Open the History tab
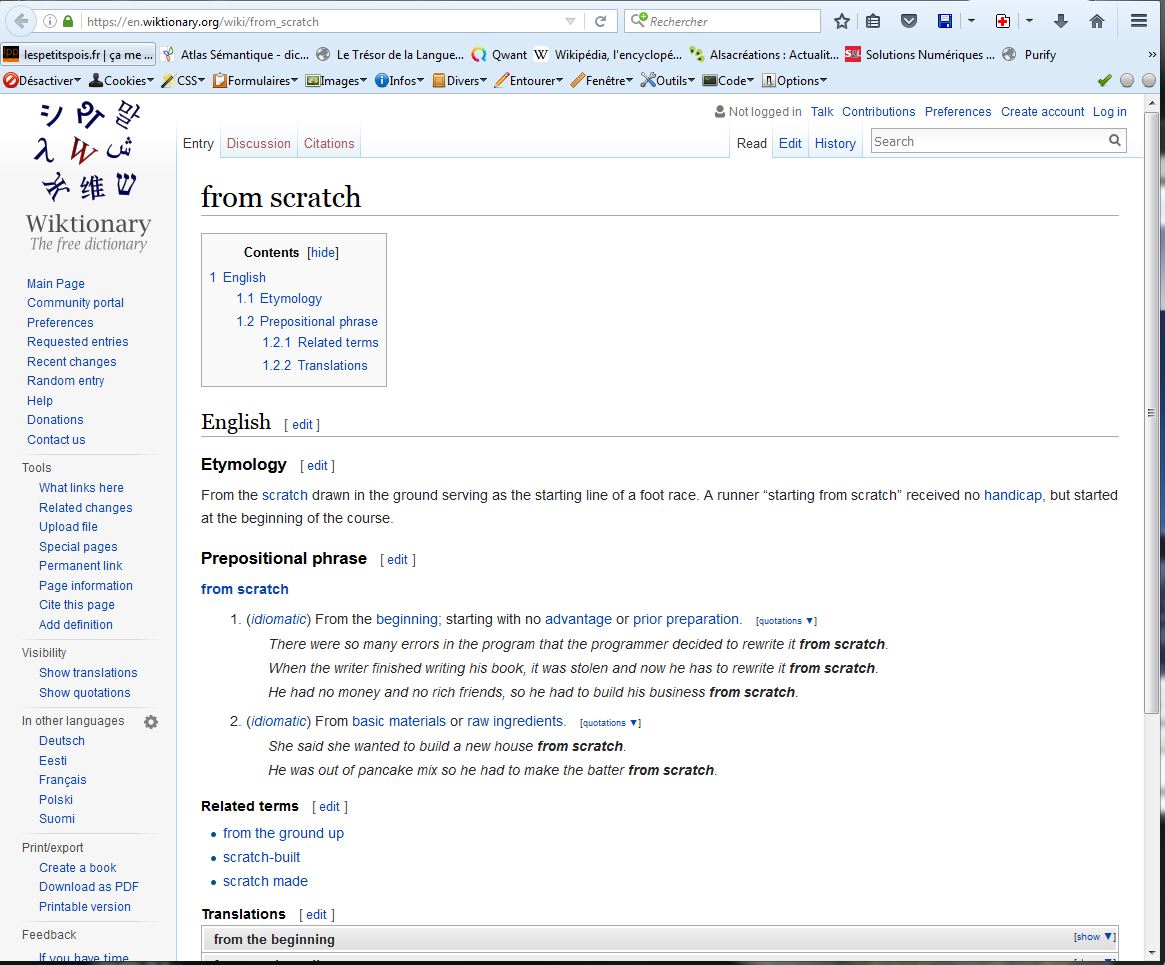Screen dimensions: 1165x965 tap(835, 143)
